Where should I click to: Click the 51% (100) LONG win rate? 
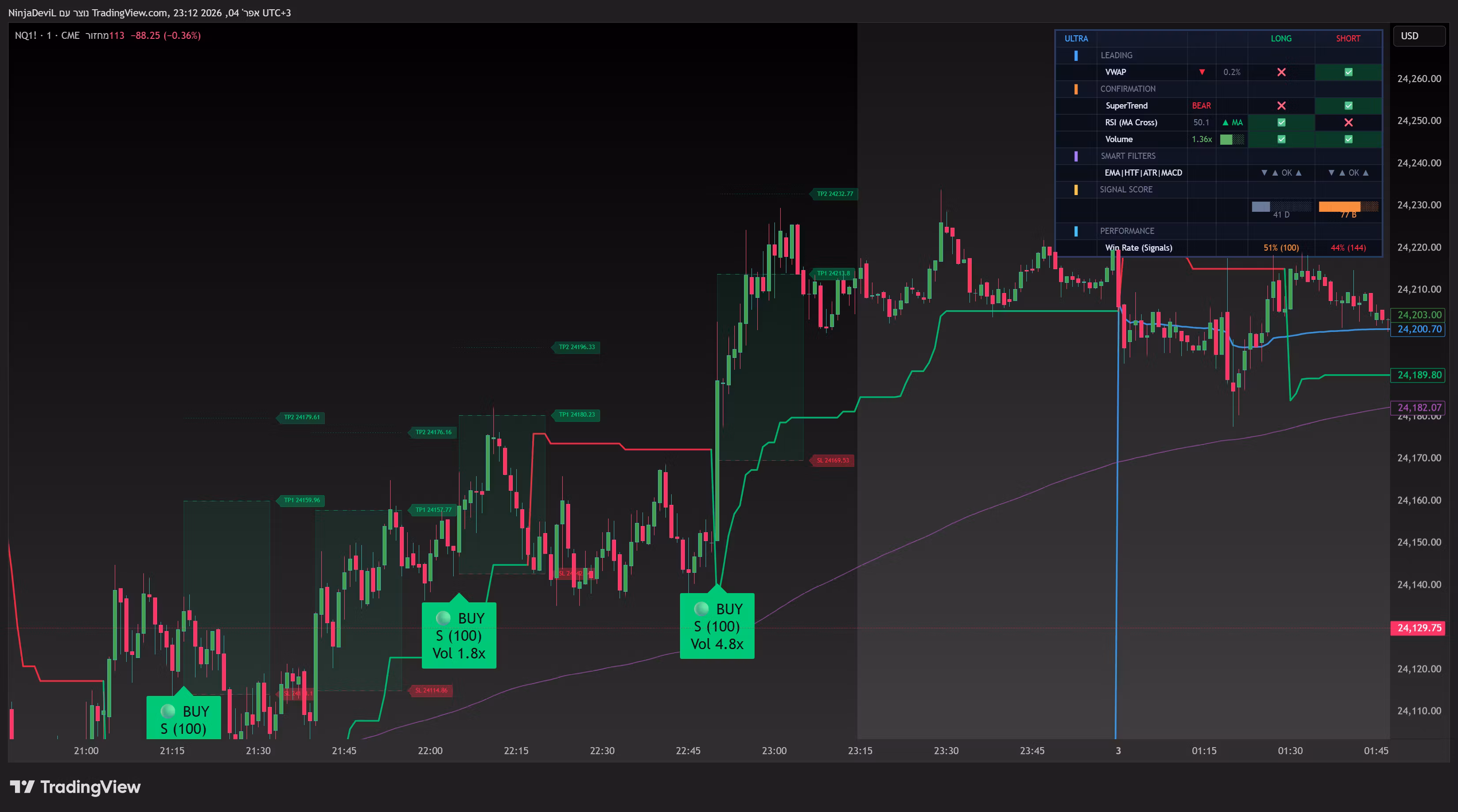click(x=1281, y=248)
